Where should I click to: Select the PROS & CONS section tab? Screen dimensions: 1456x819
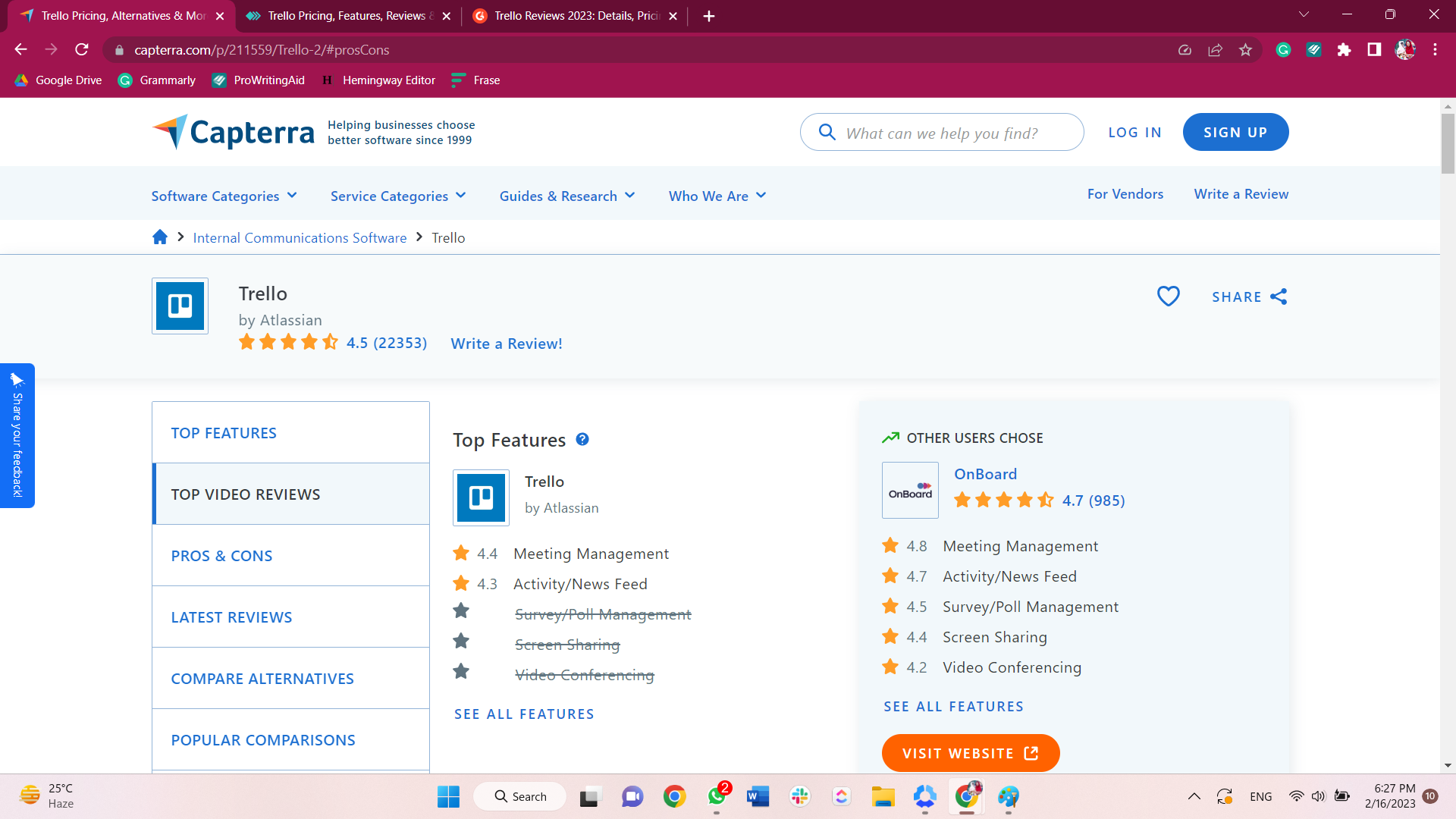pyautogui.click(x=221, y=555)
